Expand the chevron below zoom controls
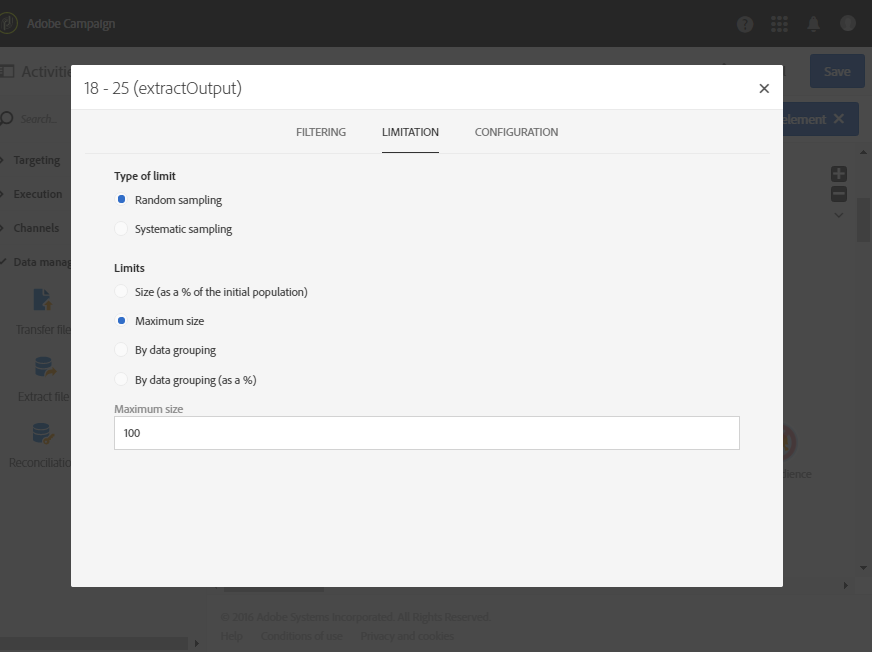Image resolution: width=872 pixels, height=652 pixels. click(839, 215)
